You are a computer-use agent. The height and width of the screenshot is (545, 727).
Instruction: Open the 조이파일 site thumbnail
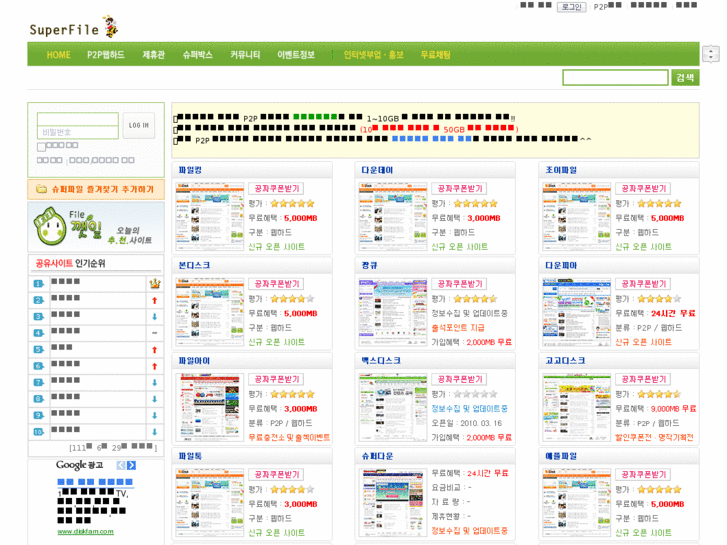[577, 217]
